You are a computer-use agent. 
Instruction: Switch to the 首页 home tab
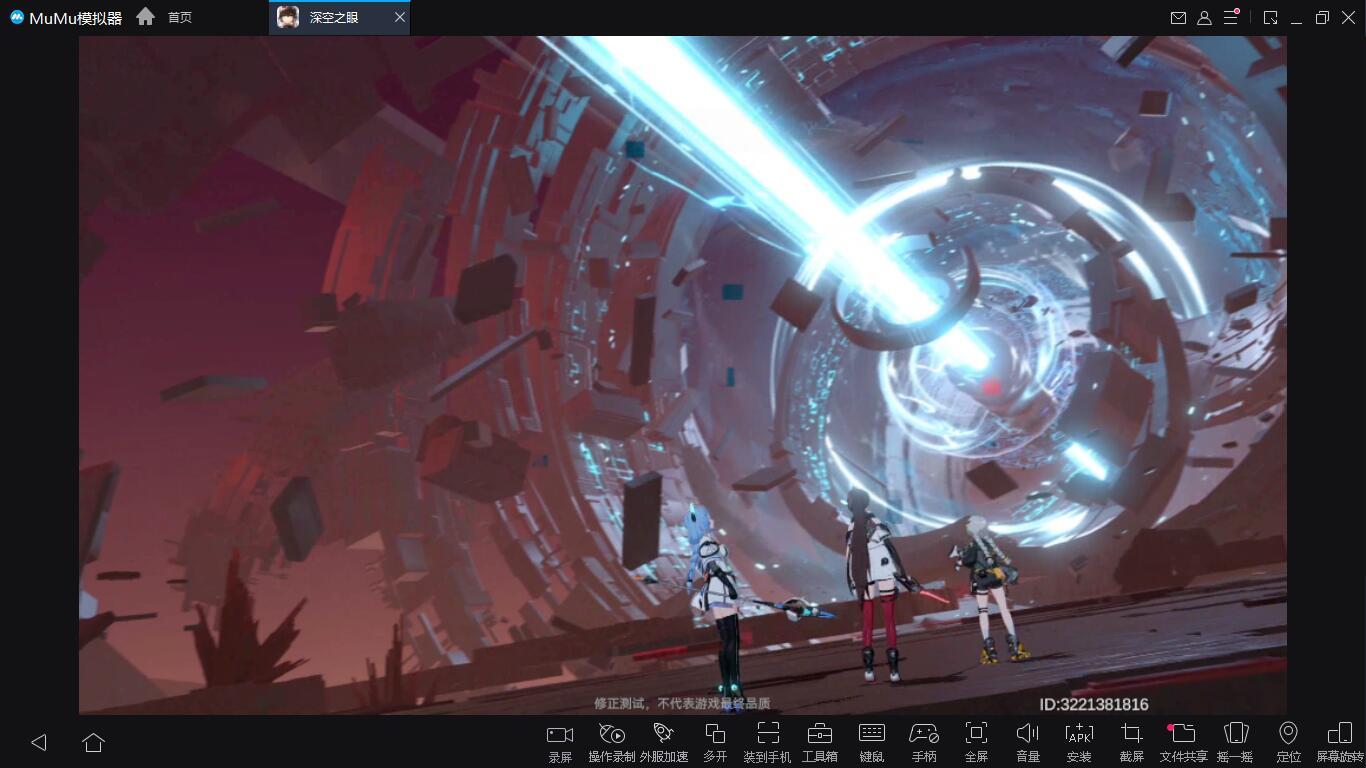click(x=166, y=17)
